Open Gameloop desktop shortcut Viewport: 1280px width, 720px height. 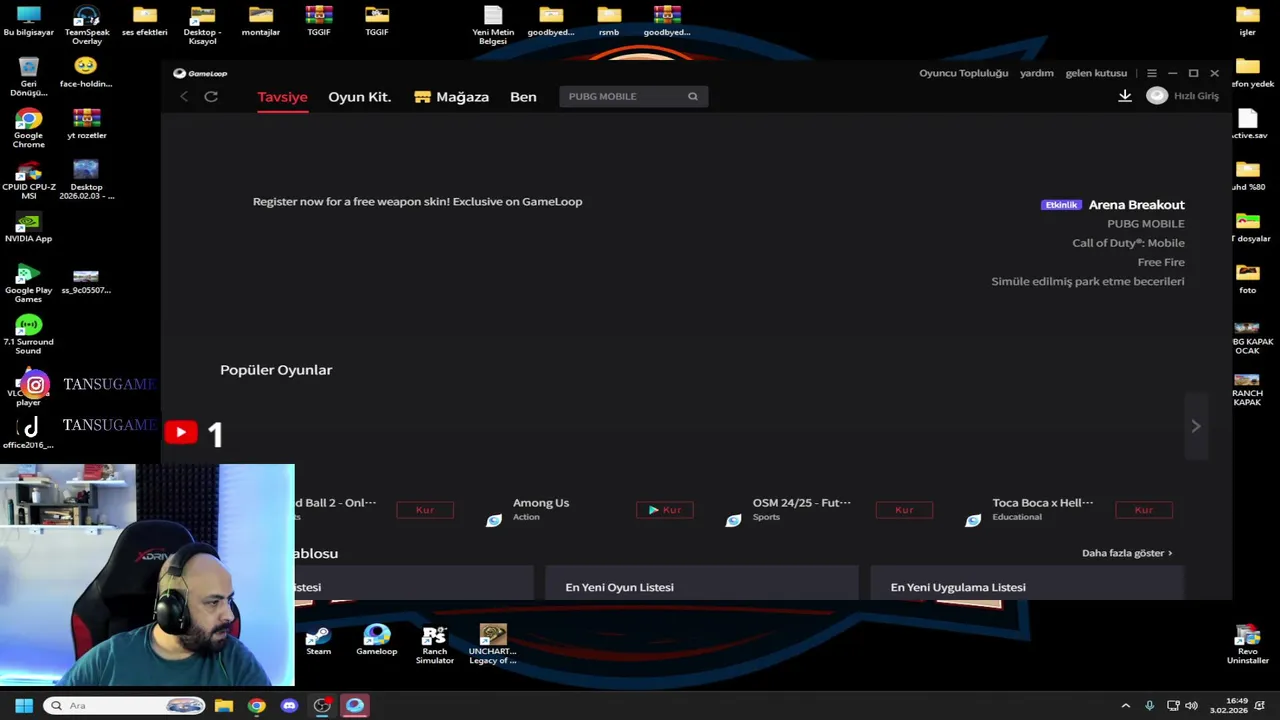tap(377, 640)
